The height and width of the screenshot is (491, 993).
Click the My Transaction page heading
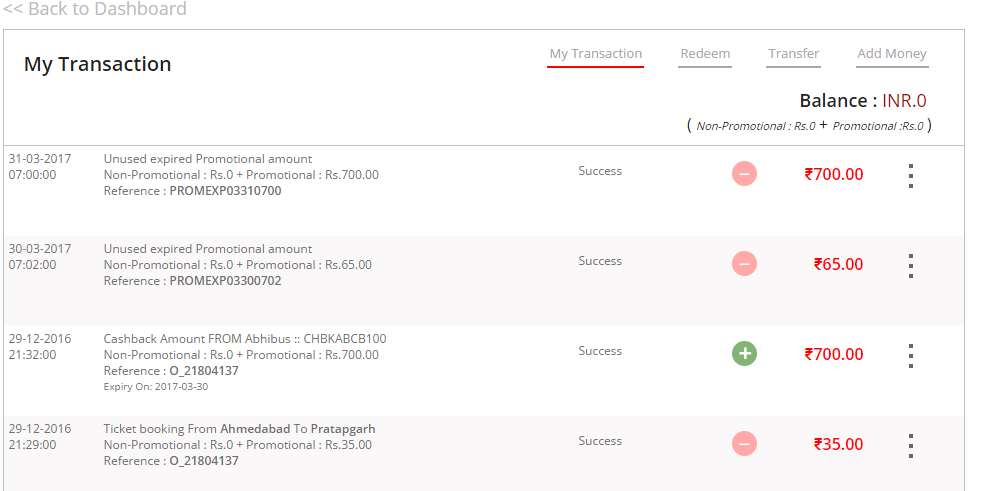(x=98, y=64)
